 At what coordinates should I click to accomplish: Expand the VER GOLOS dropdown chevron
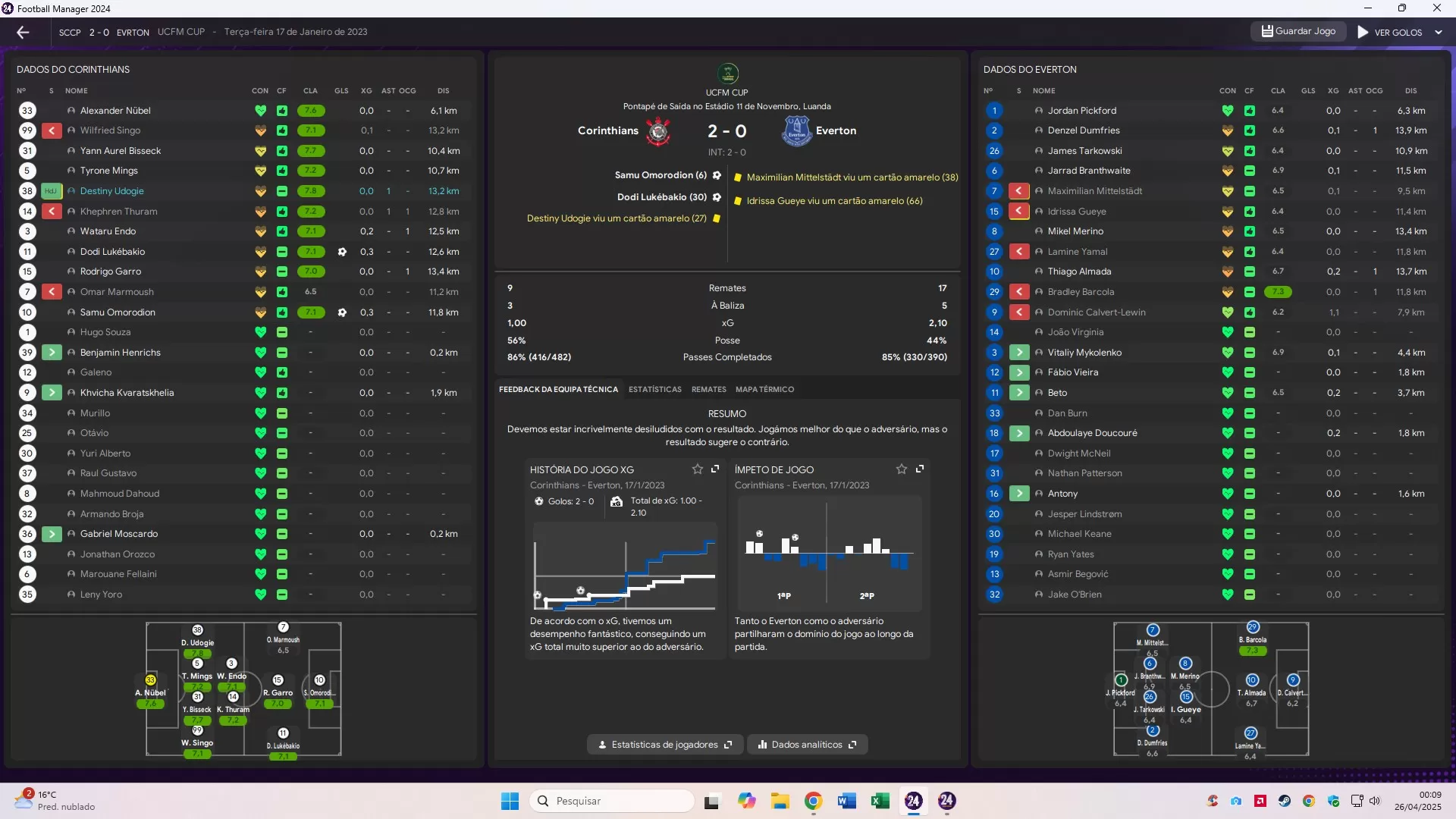click(x=1439, y=33)
